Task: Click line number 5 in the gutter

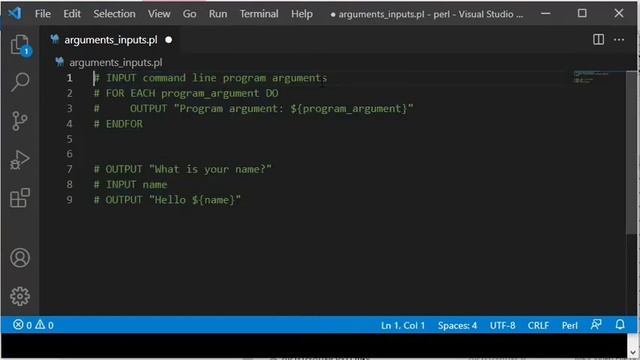Action: pos(69,139)
